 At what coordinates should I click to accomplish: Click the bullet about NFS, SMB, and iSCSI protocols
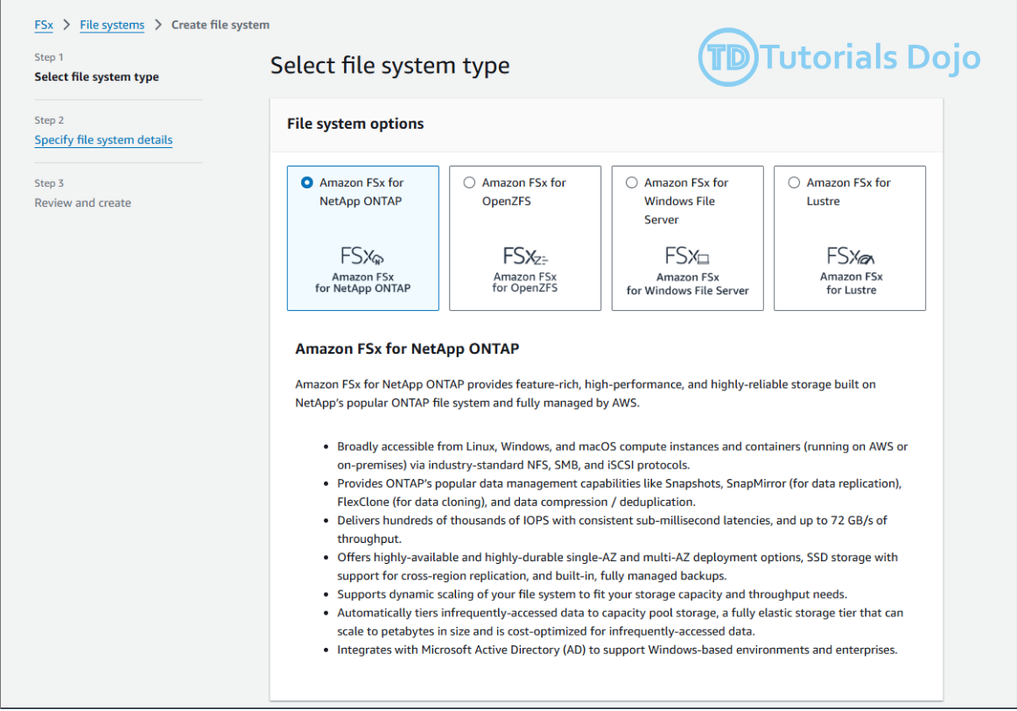tap(622, 455)
